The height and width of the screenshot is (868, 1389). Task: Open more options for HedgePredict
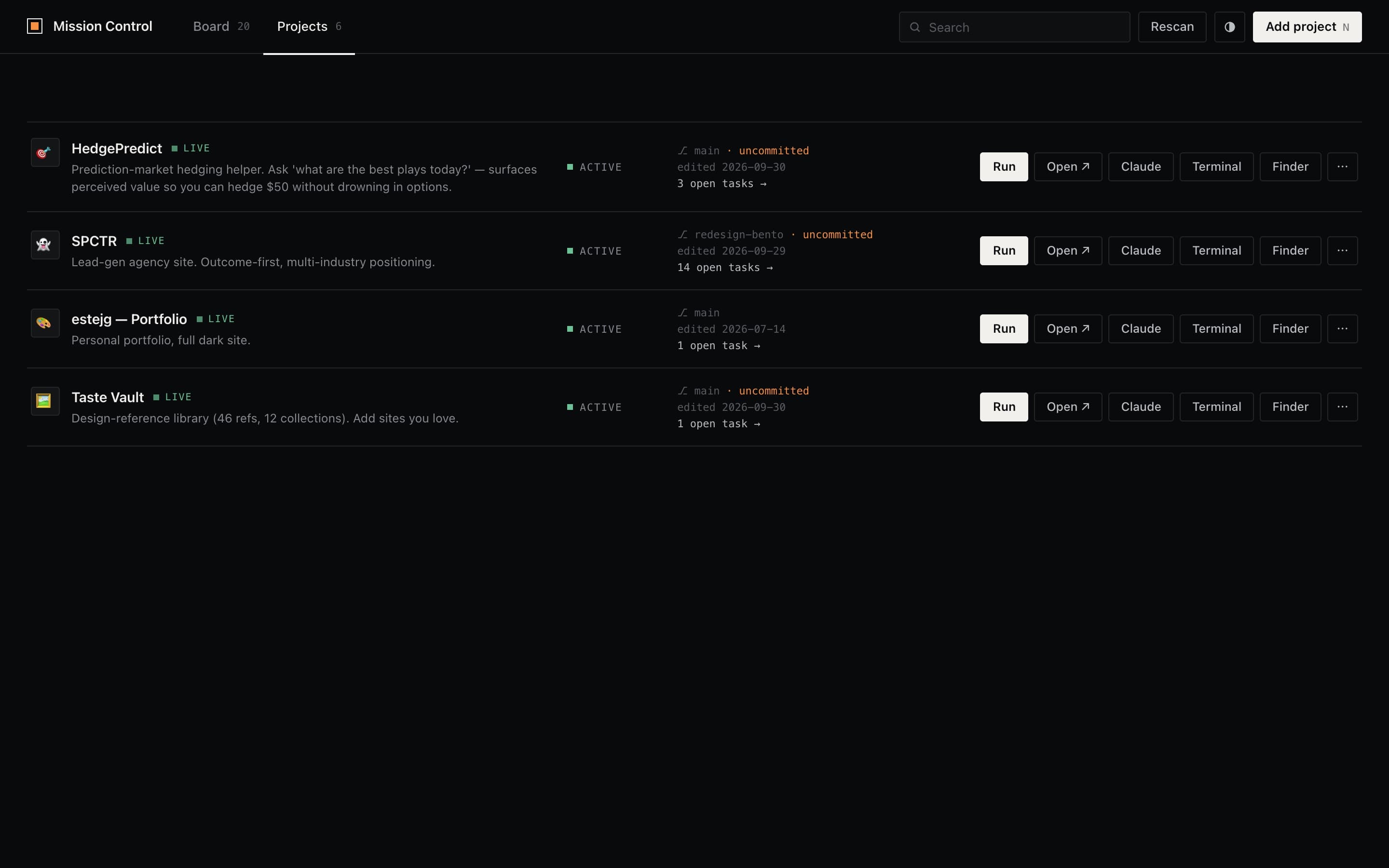(1343, 166)
